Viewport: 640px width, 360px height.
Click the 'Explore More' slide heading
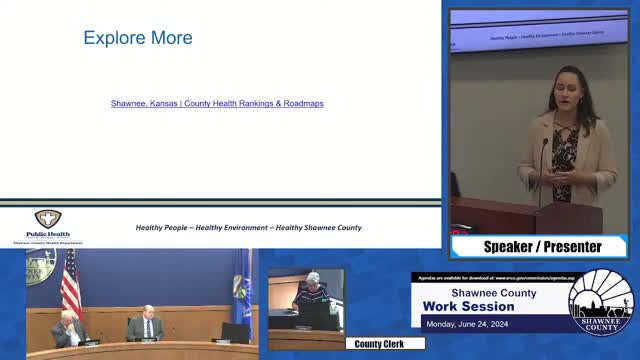click(138, 38)
